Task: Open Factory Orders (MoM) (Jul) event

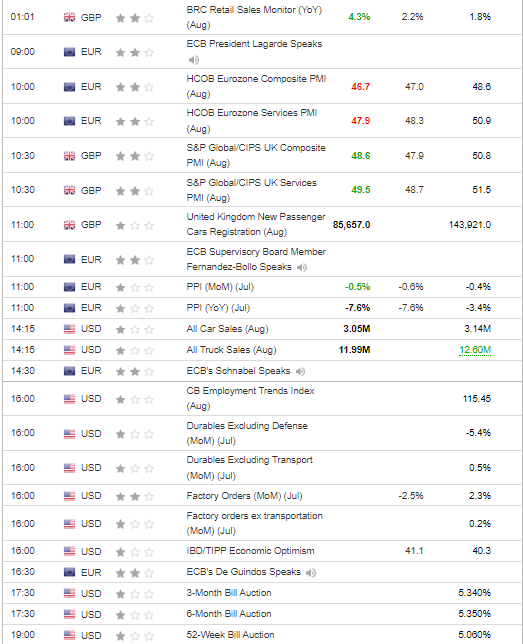Action: [x=244, y=496]
